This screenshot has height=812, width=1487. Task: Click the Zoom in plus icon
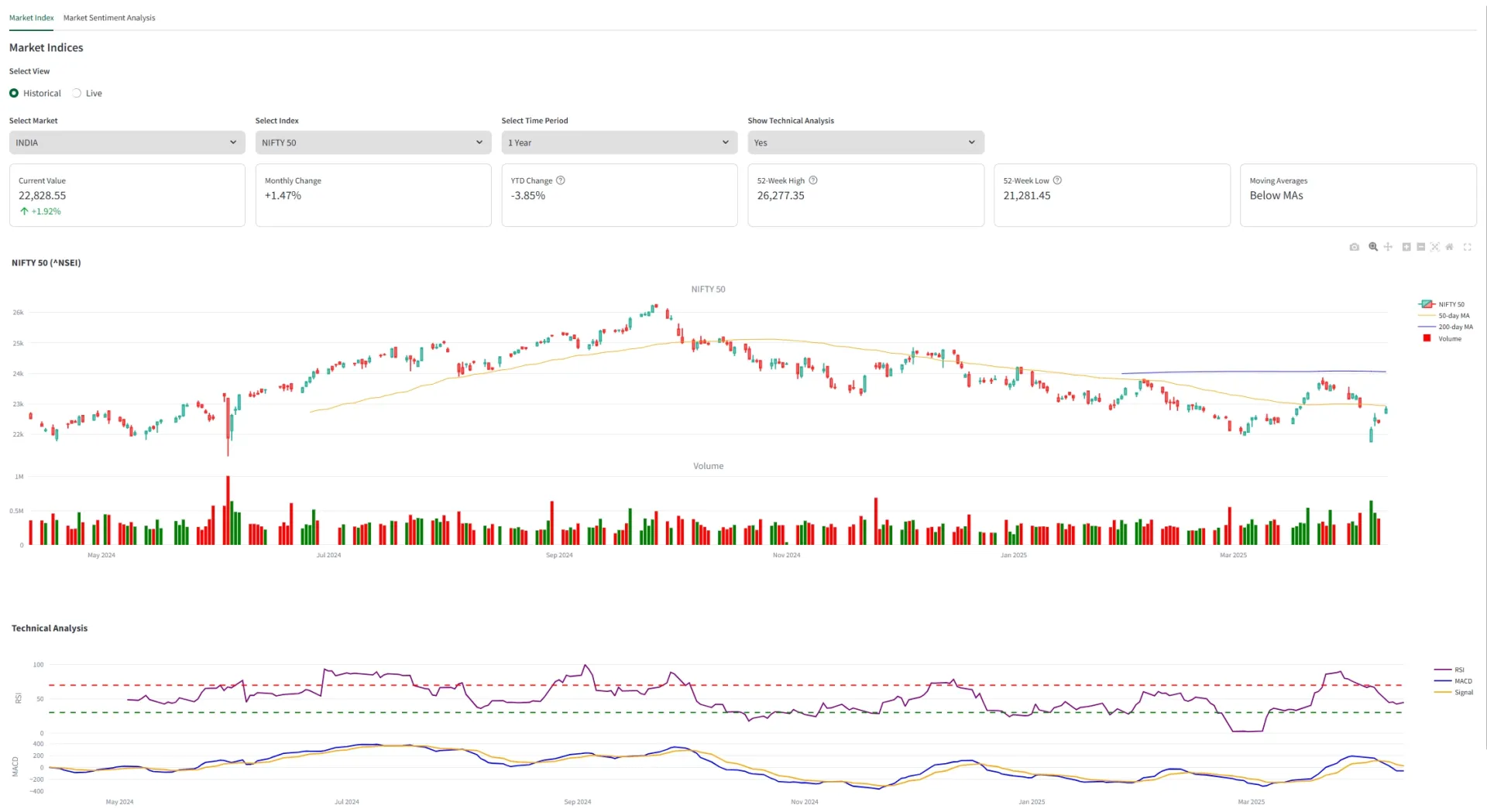tap(1406, 247)
